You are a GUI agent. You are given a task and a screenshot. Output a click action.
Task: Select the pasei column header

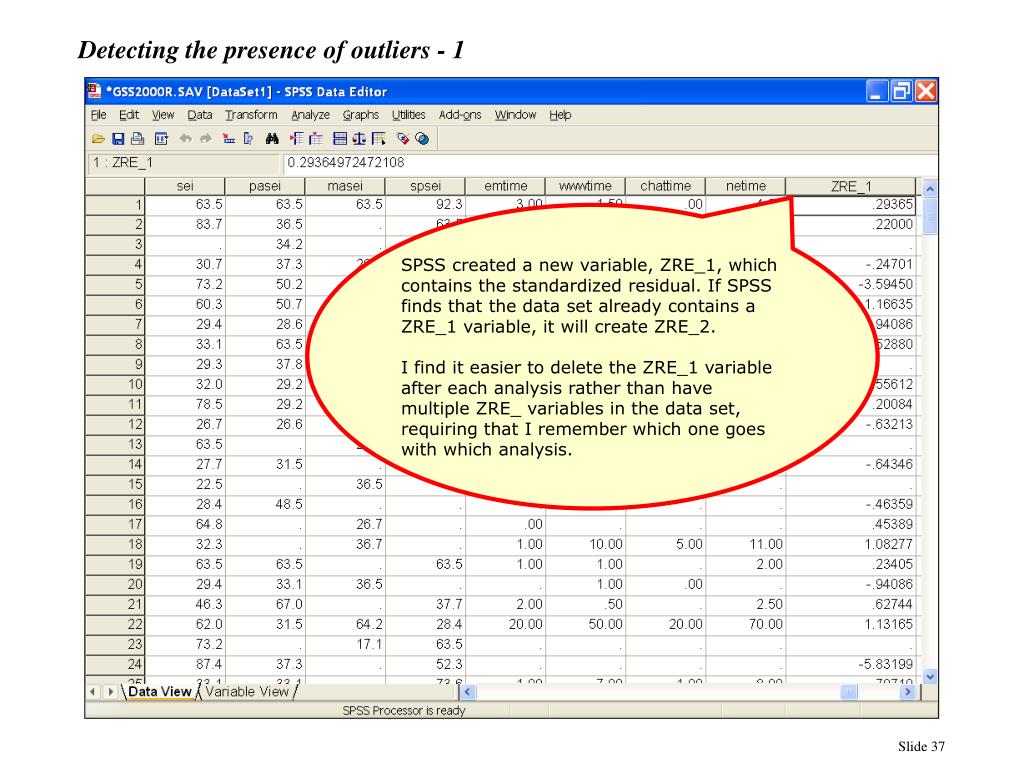(x=265, y=186)
